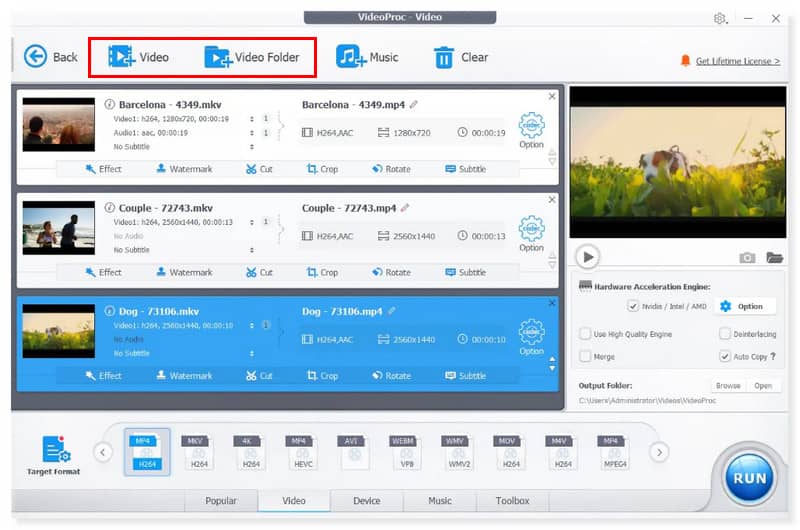800x530 pixels.
Task: Add a video with the Video button
Action: point(138,57)
